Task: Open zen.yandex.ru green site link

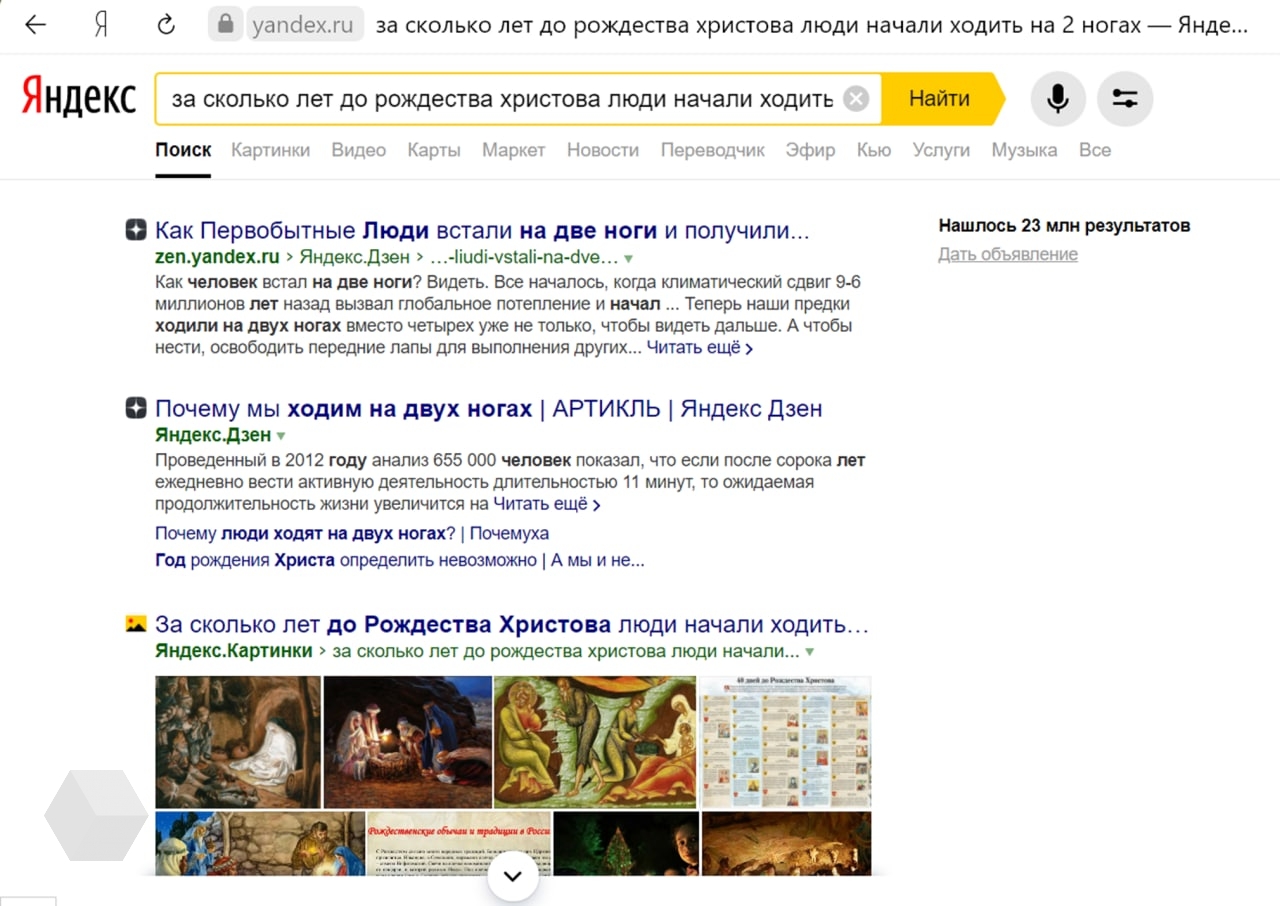Action: tap(217, 258)
